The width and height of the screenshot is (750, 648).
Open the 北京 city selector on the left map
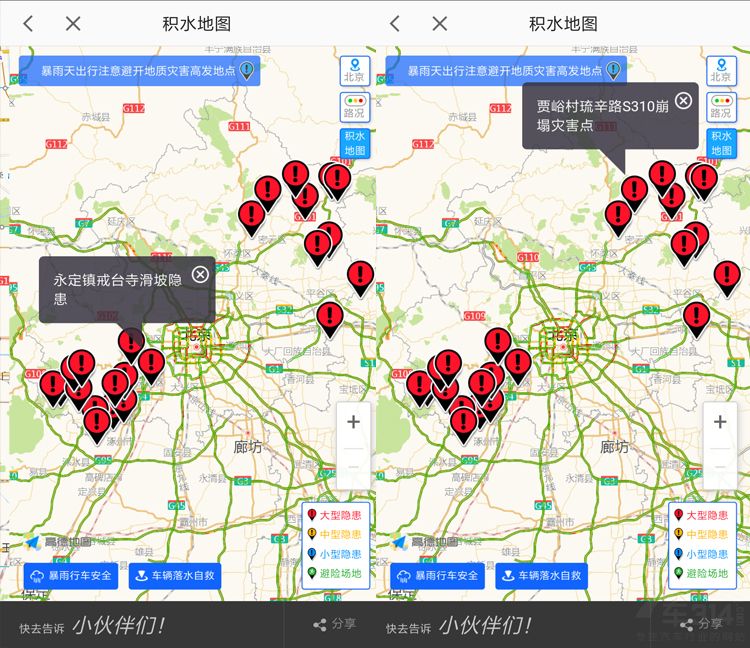click(354, 70)
